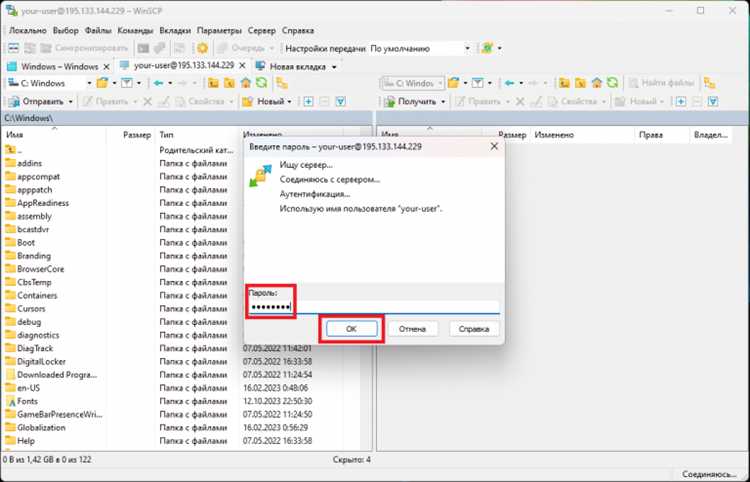Select the BrowserCore folder
This screenshot has height=482, width=750.
(x=41, y=269)
